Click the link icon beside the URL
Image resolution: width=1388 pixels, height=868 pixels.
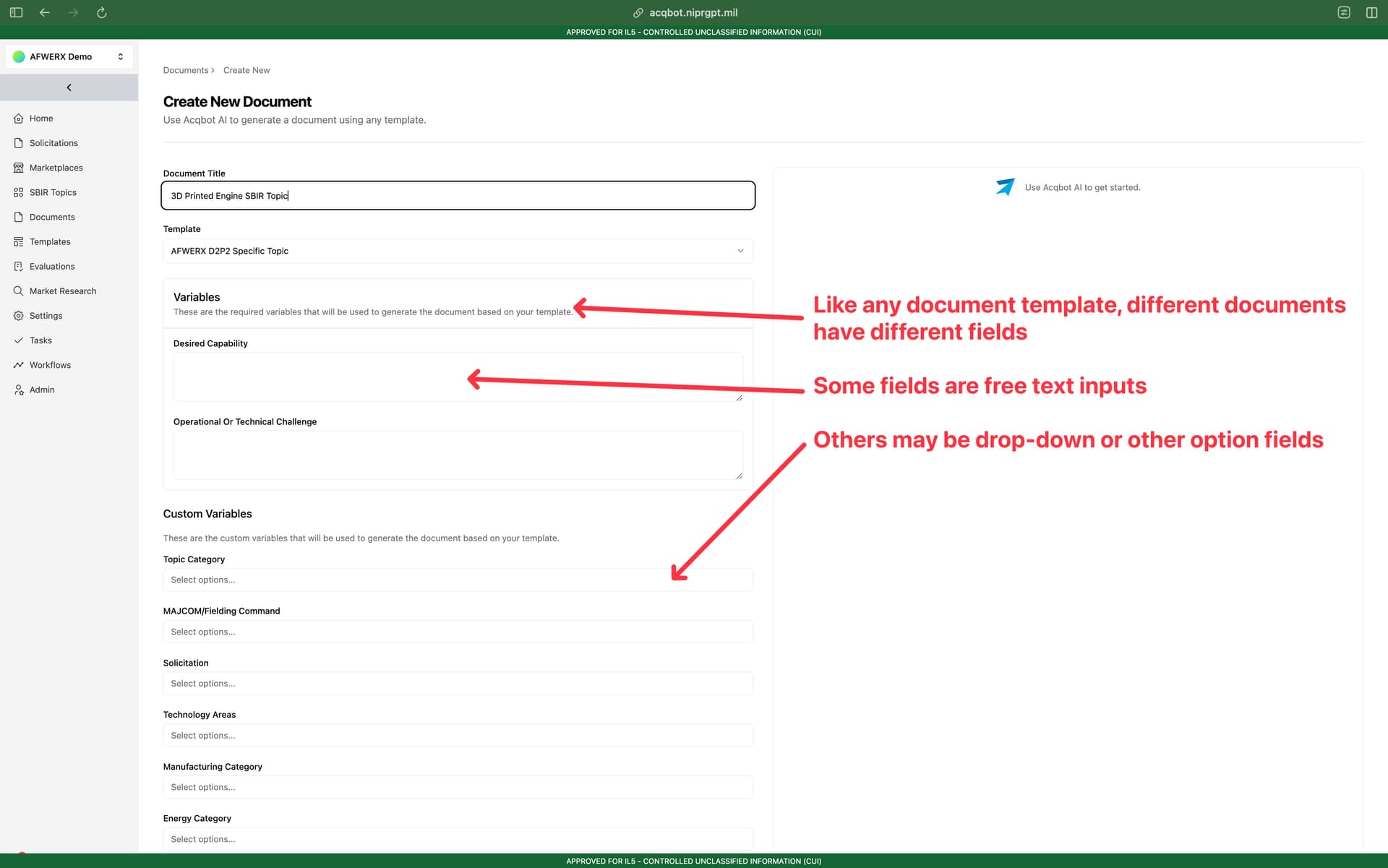click(x=638, y=12)
